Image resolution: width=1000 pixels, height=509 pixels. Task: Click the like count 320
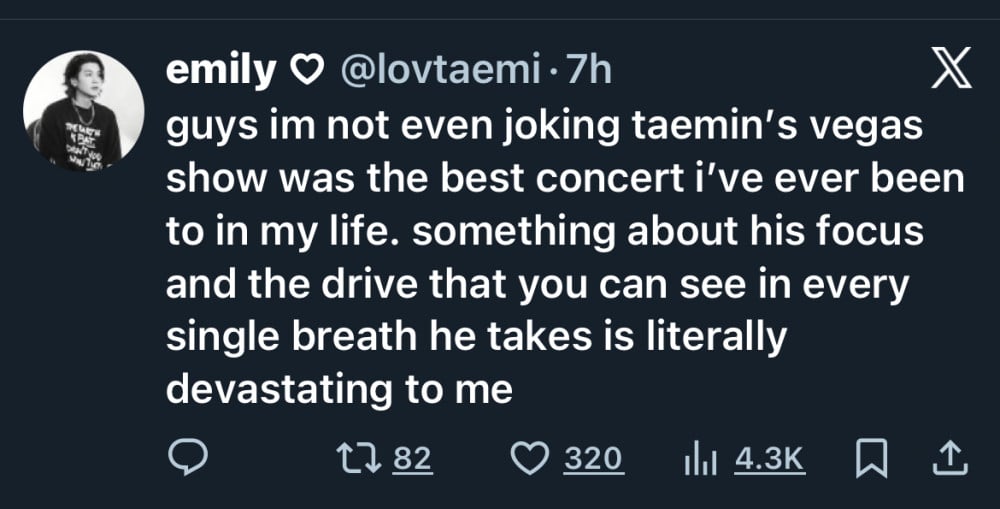594,459
